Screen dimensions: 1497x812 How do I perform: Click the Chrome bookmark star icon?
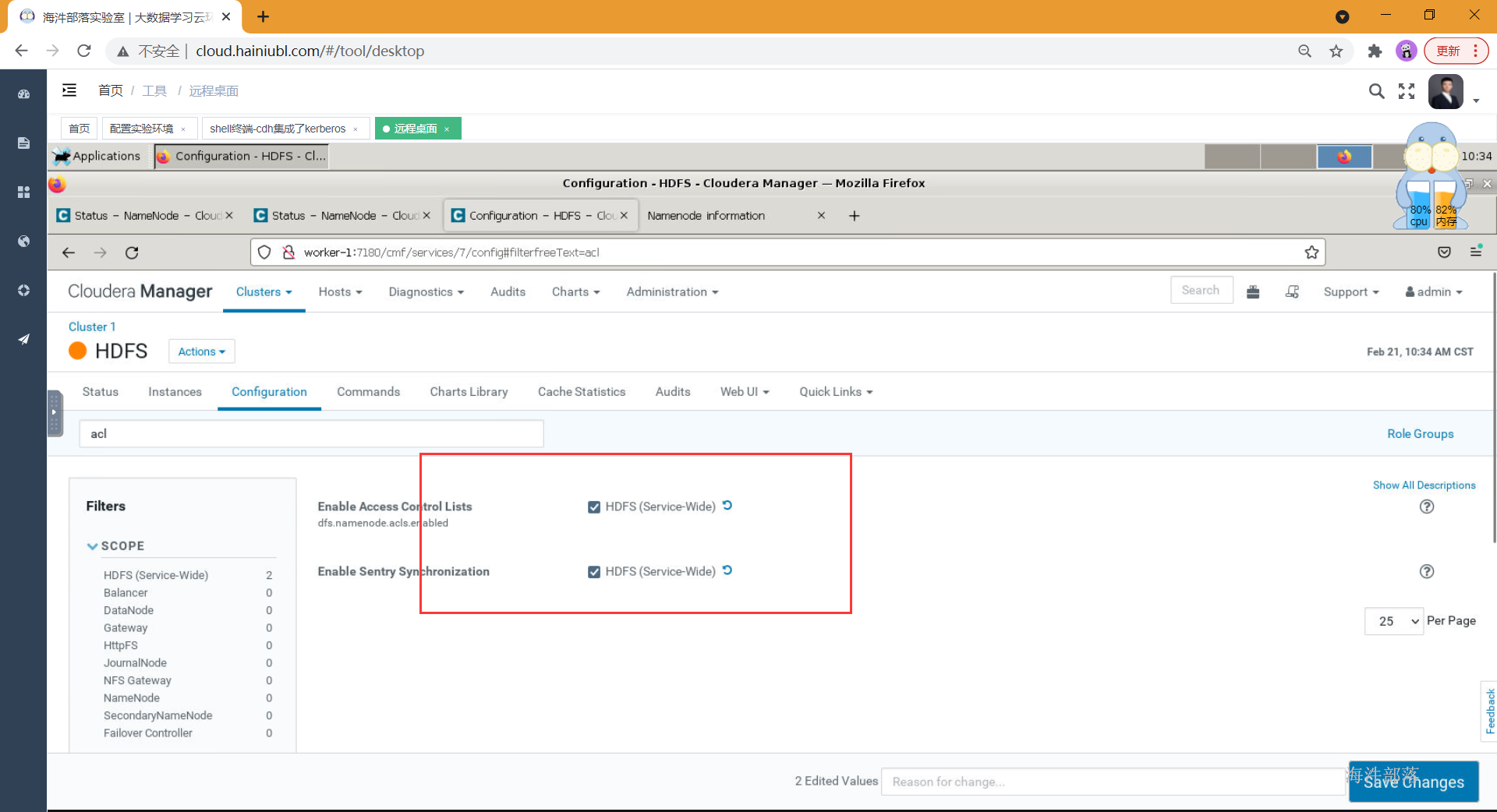[x=1336, y=51]
